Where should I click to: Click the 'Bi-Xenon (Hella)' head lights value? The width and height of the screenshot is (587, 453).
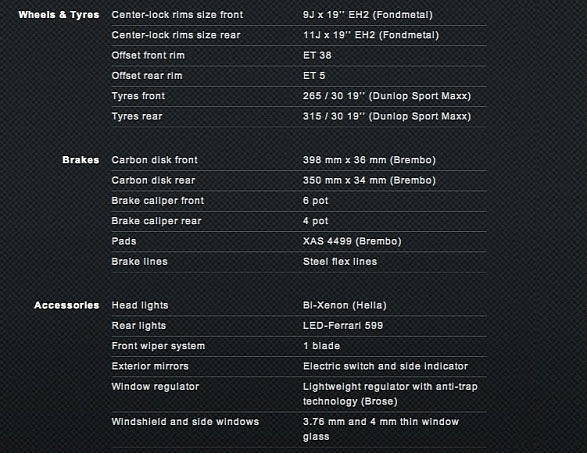point(345,305)
